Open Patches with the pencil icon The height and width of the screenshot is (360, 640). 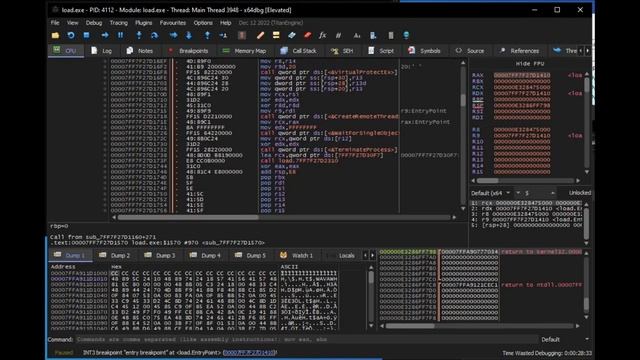(x=260, y=36)
